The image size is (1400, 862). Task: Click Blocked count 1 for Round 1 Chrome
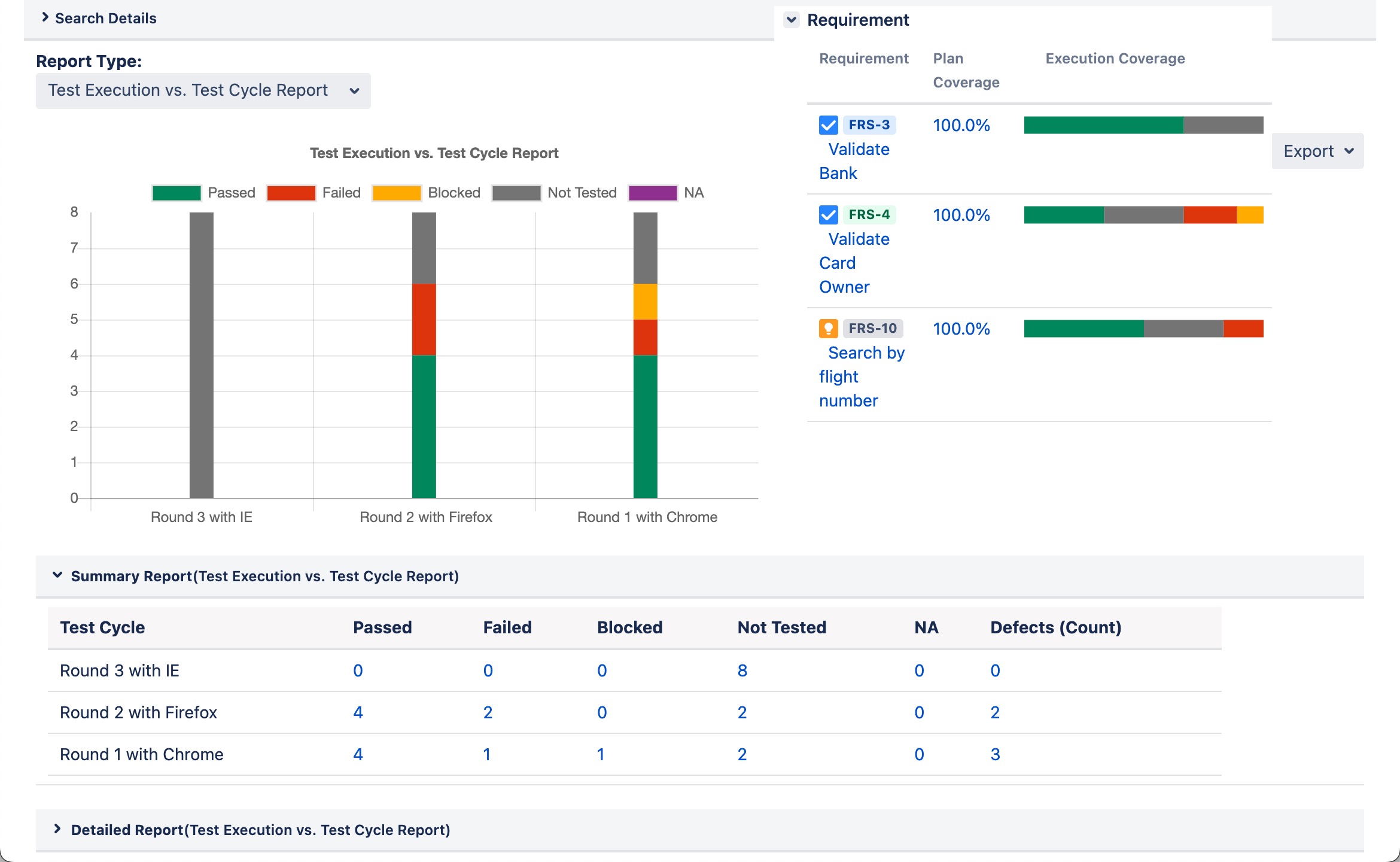point(601,754)
